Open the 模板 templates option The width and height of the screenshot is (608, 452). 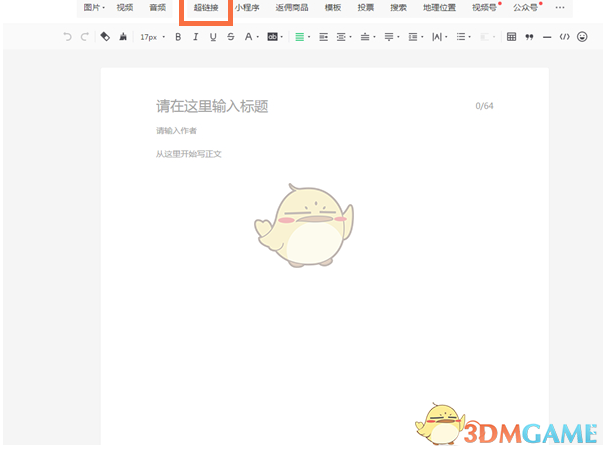coord(333,7)
